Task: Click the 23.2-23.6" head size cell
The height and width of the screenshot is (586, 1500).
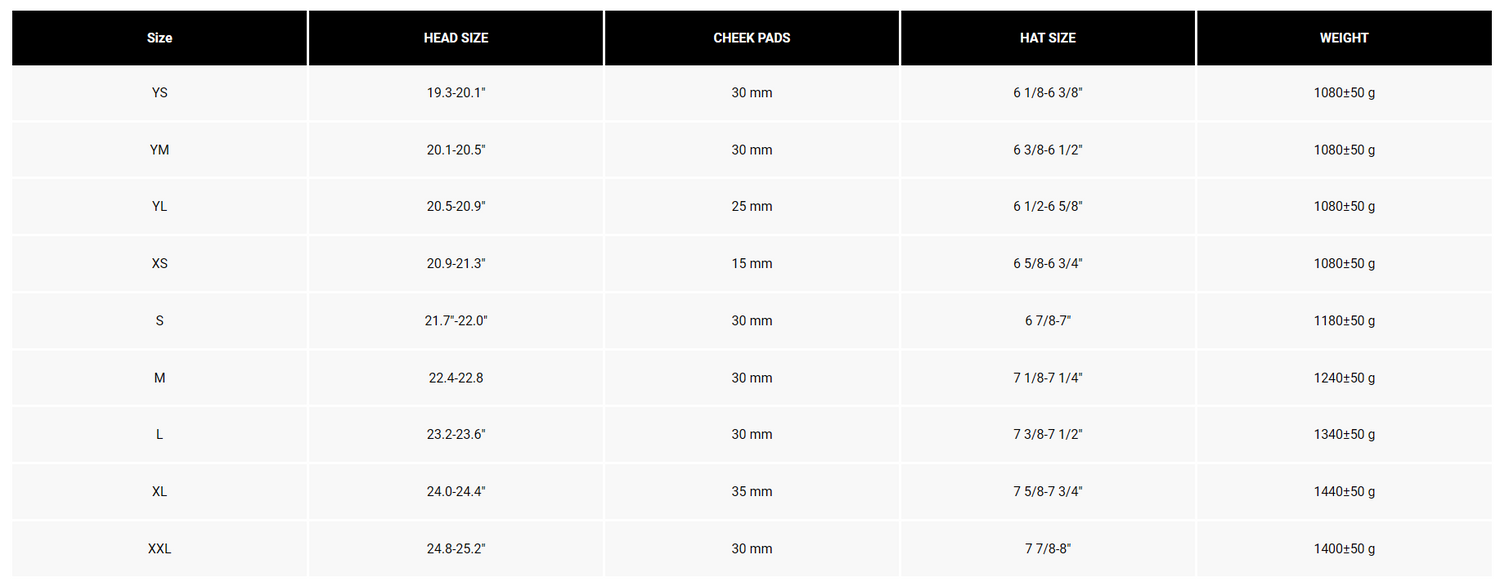Action: point(456,435)
